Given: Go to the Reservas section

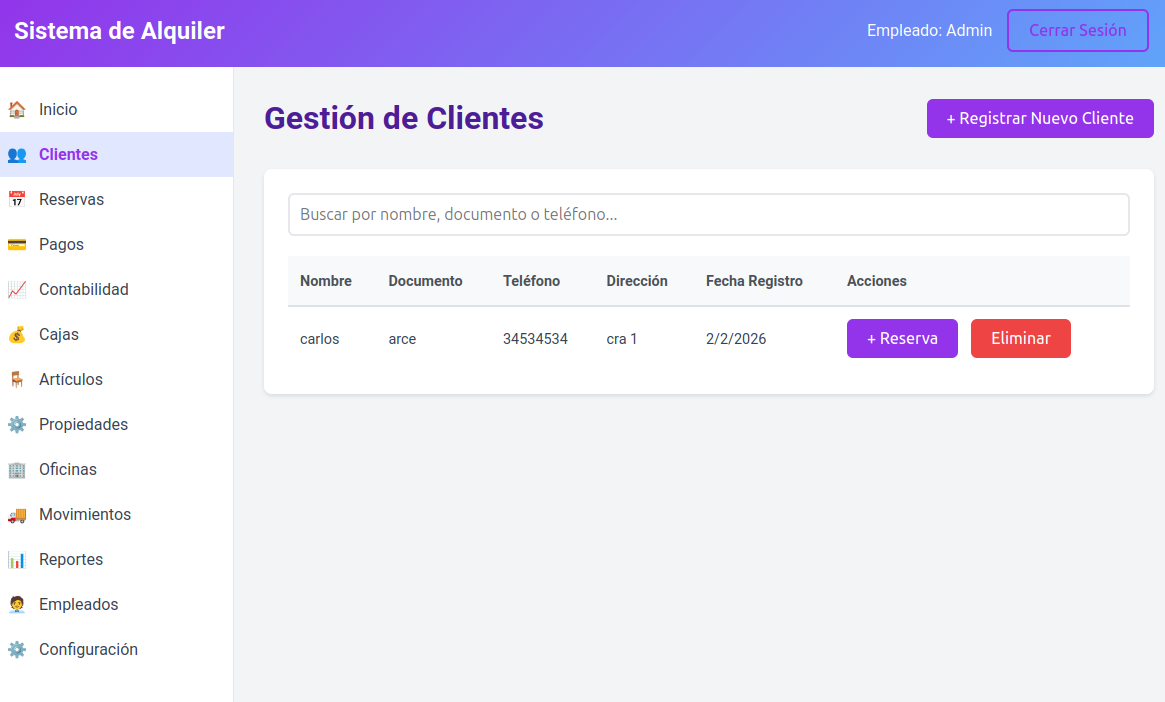Looking at the screenshot, I should (117, 199).
